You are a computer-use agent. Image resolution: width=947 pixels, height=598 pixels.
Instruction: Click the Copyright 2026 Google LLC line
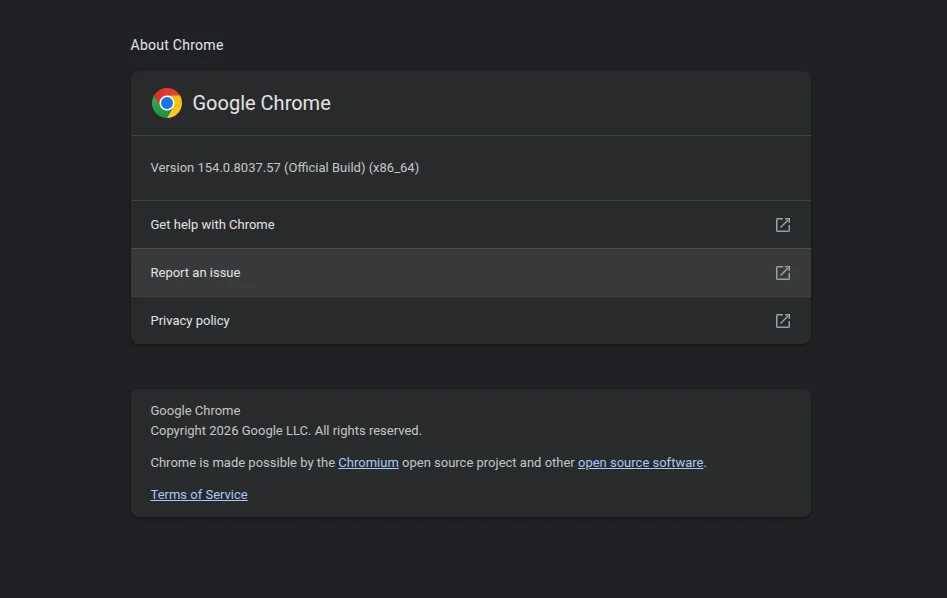(286, 431)
